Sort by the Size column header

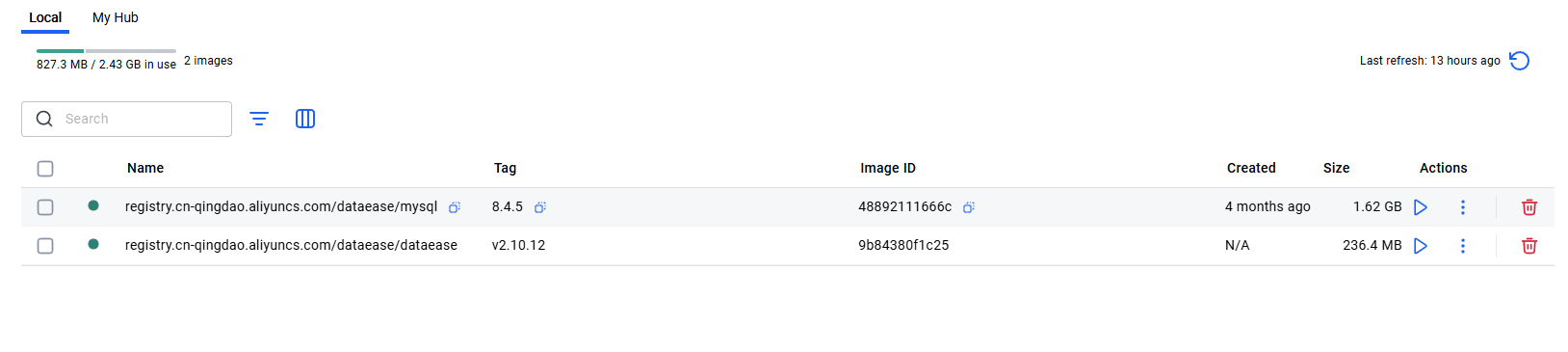pyautogui.click(x=1336, y=168)
